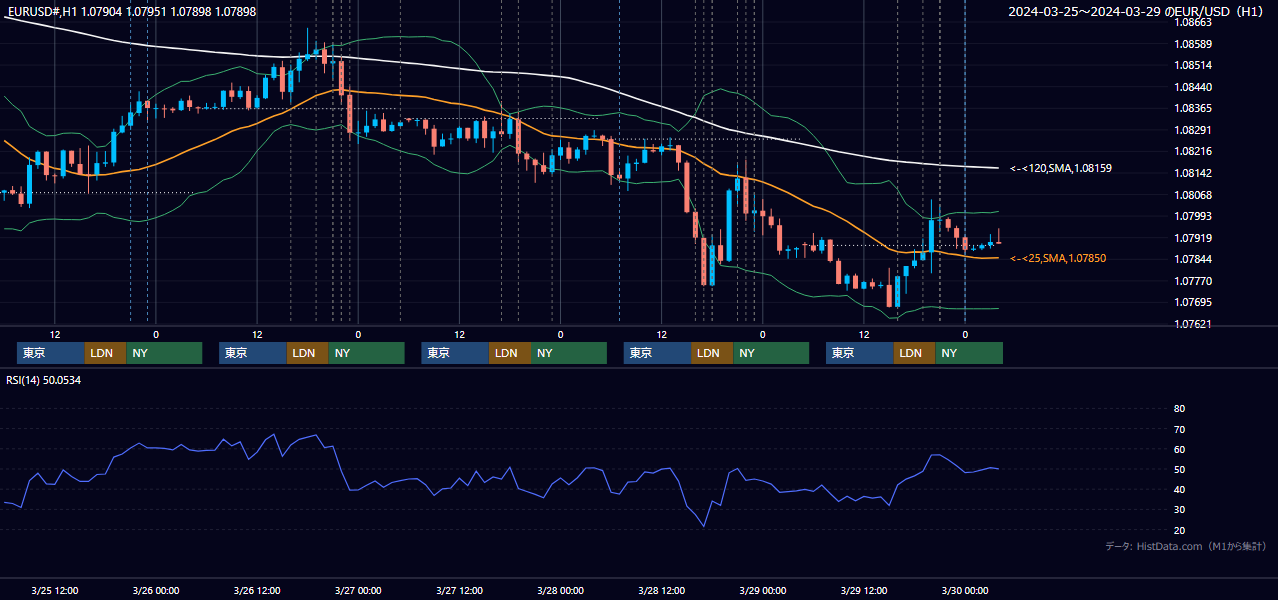Click the 3/30 00:00 date axis label
Screen dimensions: 1278x600
click(x=964, y=590)
